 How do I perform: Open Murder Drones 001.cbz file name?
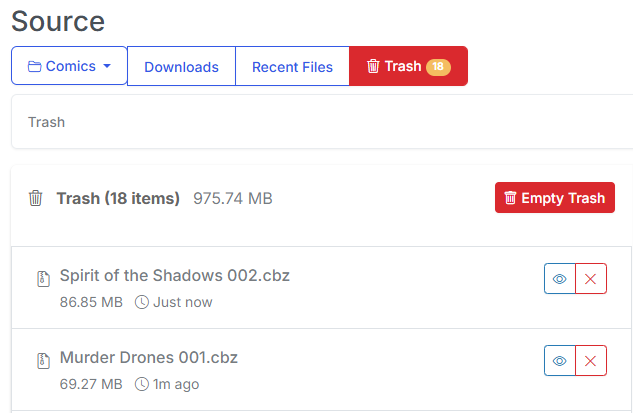pyautogui.click(x=149, y=357)
